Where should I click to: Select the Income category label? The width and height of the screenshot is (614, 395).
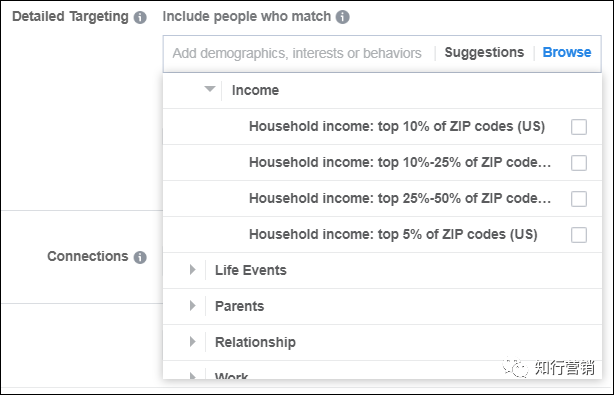[255, 90]
